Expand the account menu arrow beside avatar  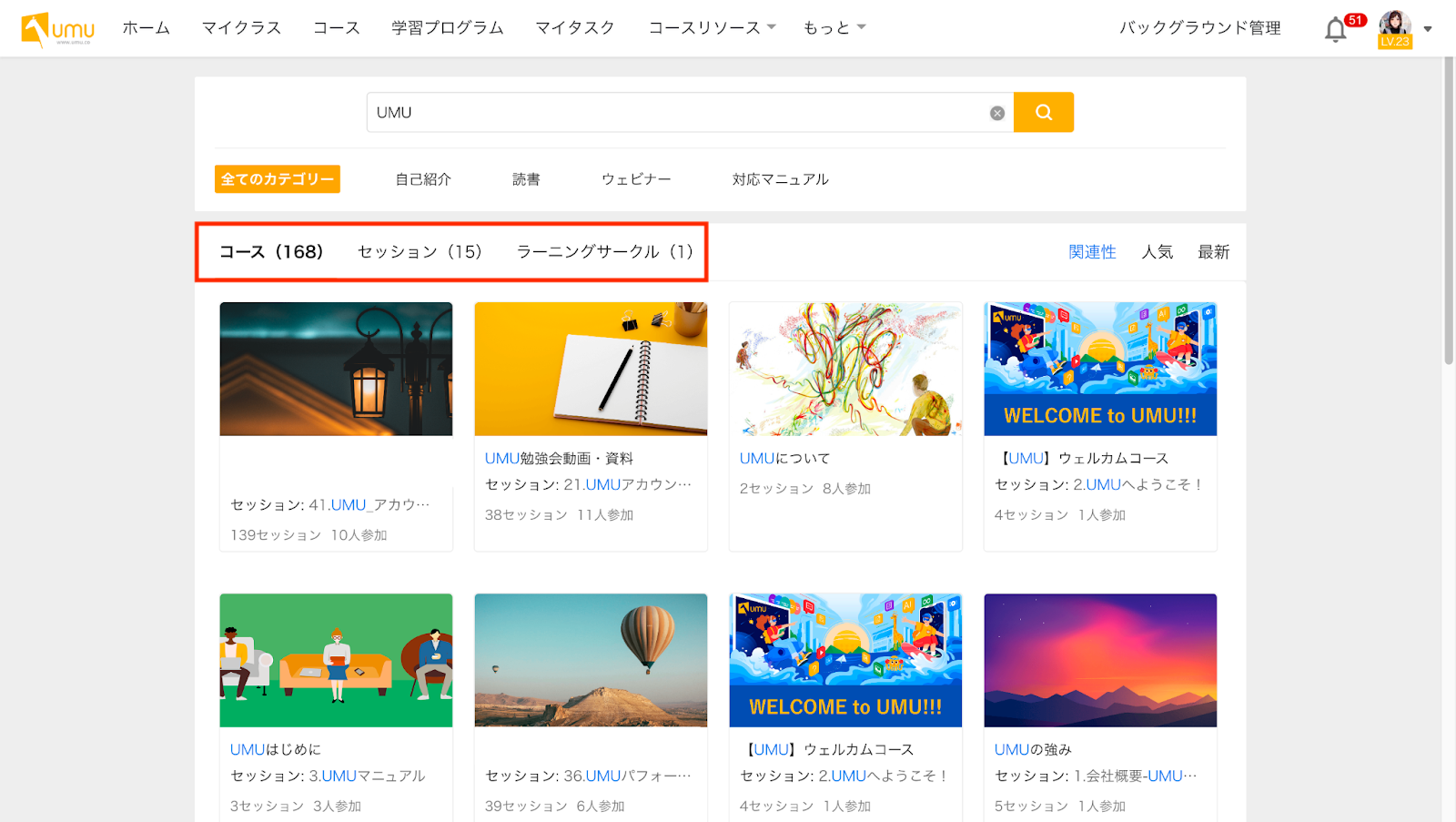[1428, 29]
